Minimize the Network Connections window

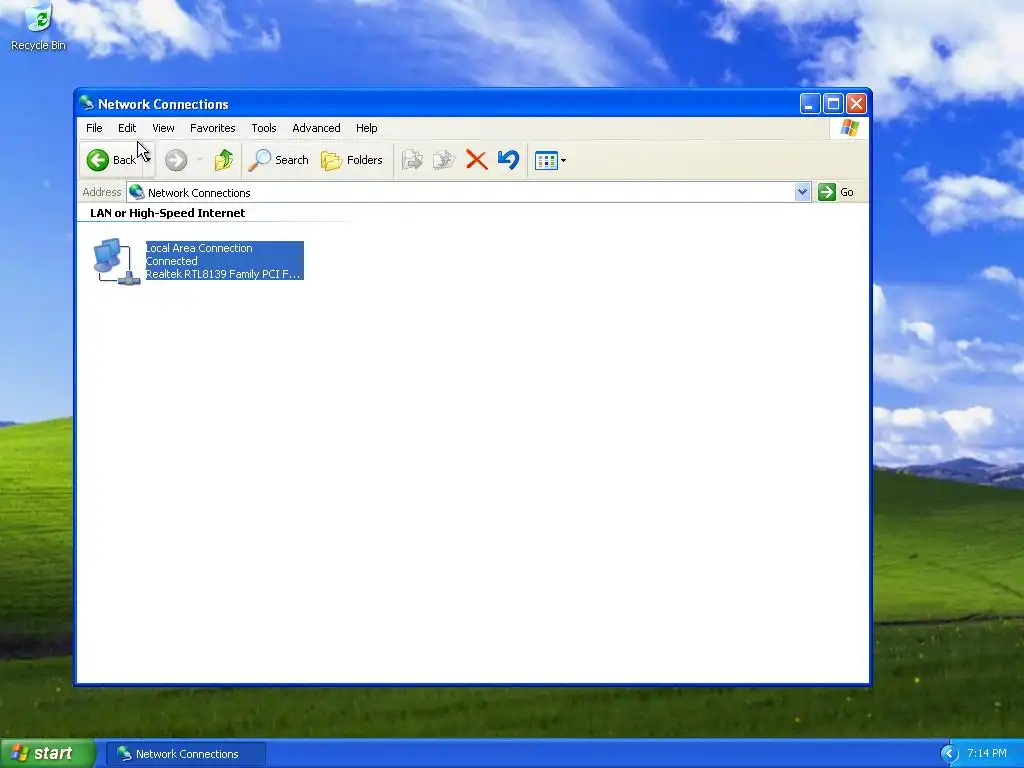point(810,104)
